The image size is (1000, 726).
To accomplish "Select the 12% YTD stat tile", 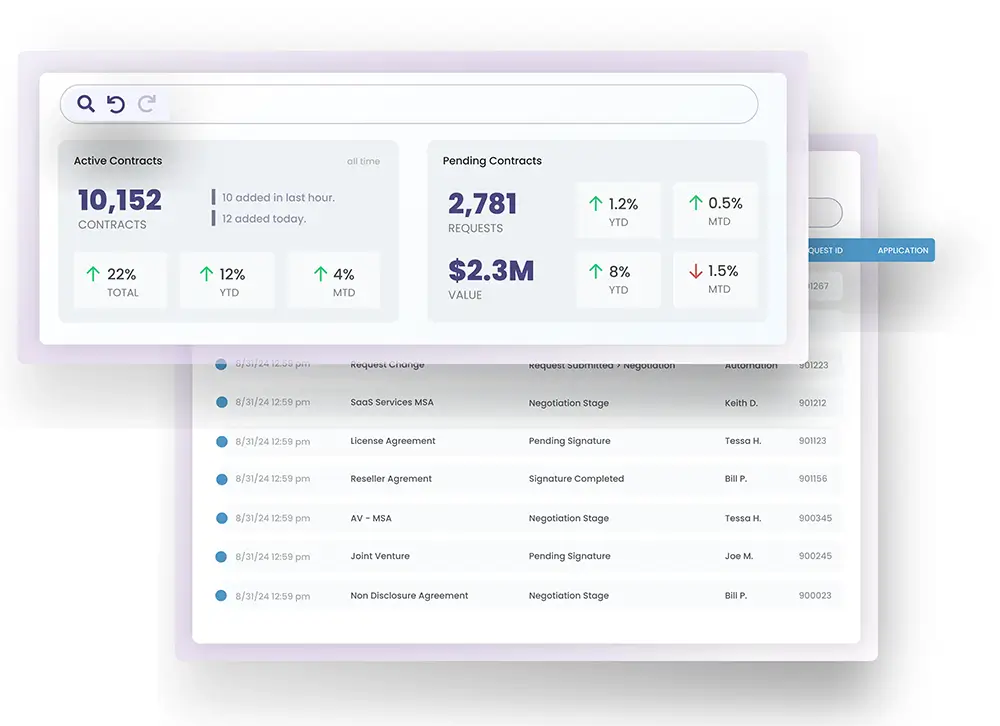I will coord(226,281).
